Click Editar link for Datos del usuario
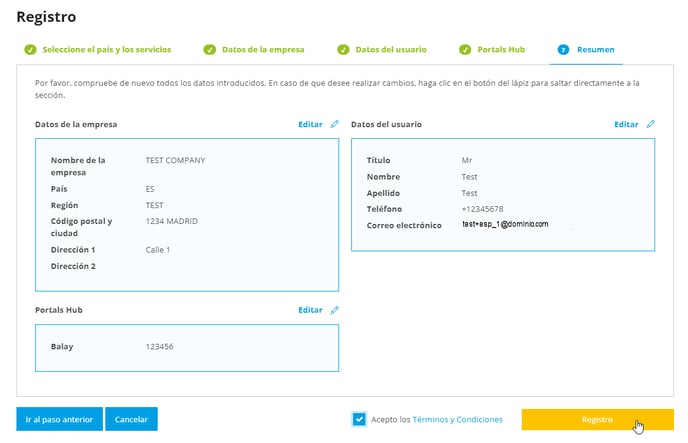 point(626,125)
